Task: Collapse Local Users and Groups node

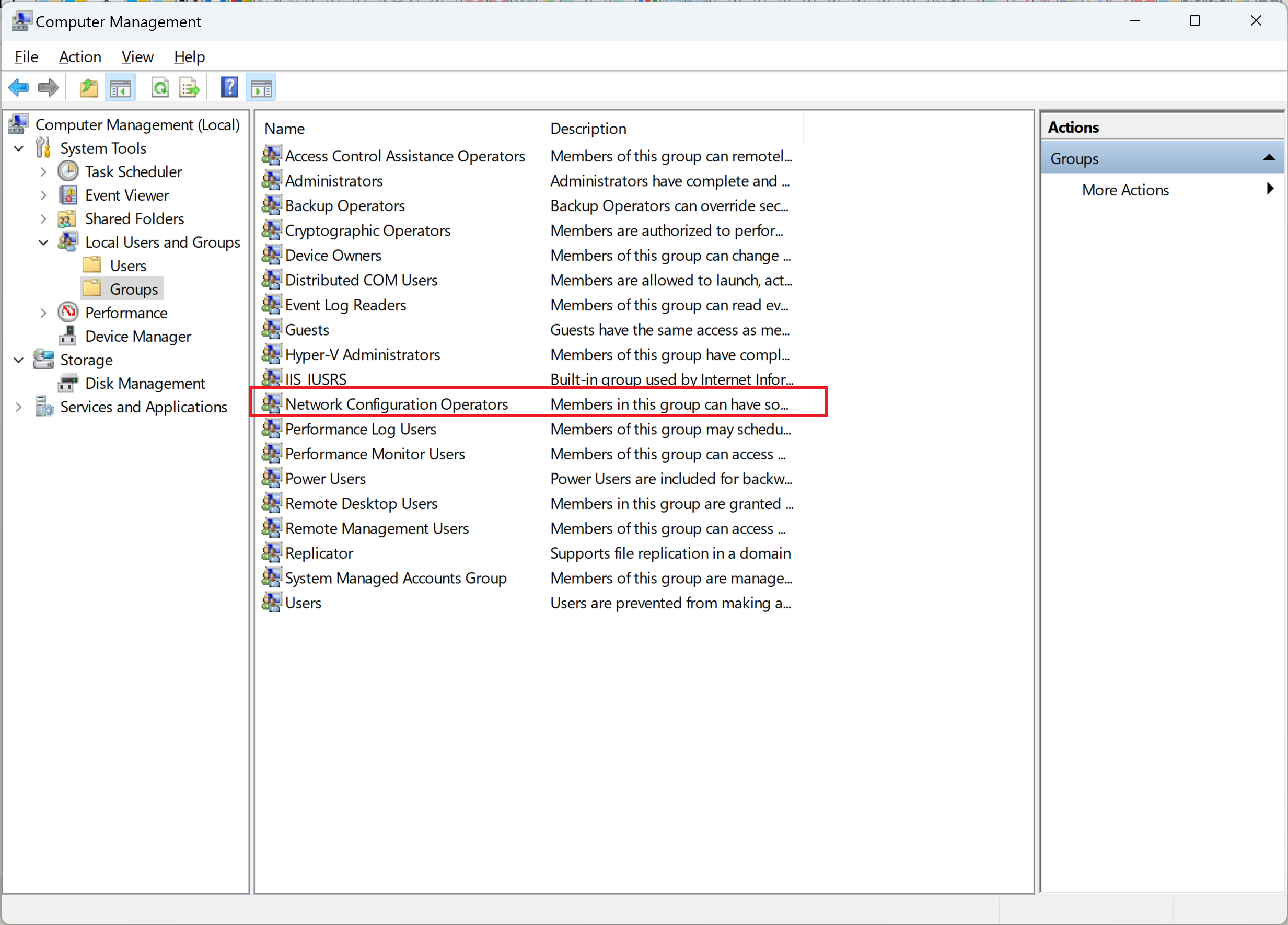Action: pyautogui.click(x=43, y=242)
